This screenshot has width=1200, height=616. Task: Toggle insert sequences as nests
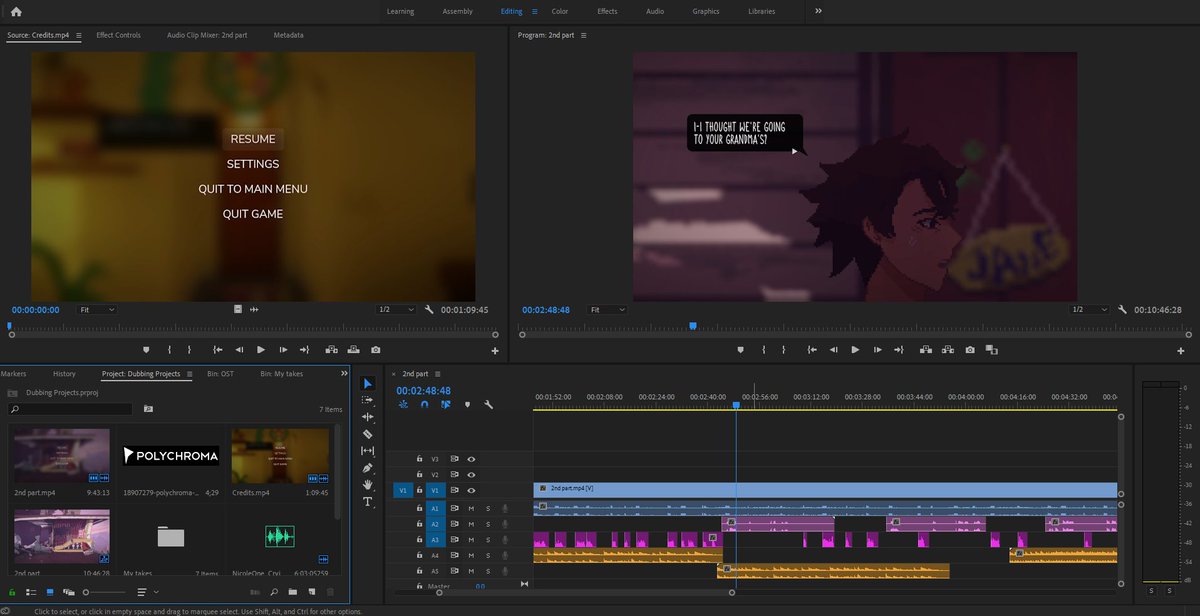click(403, 405)
